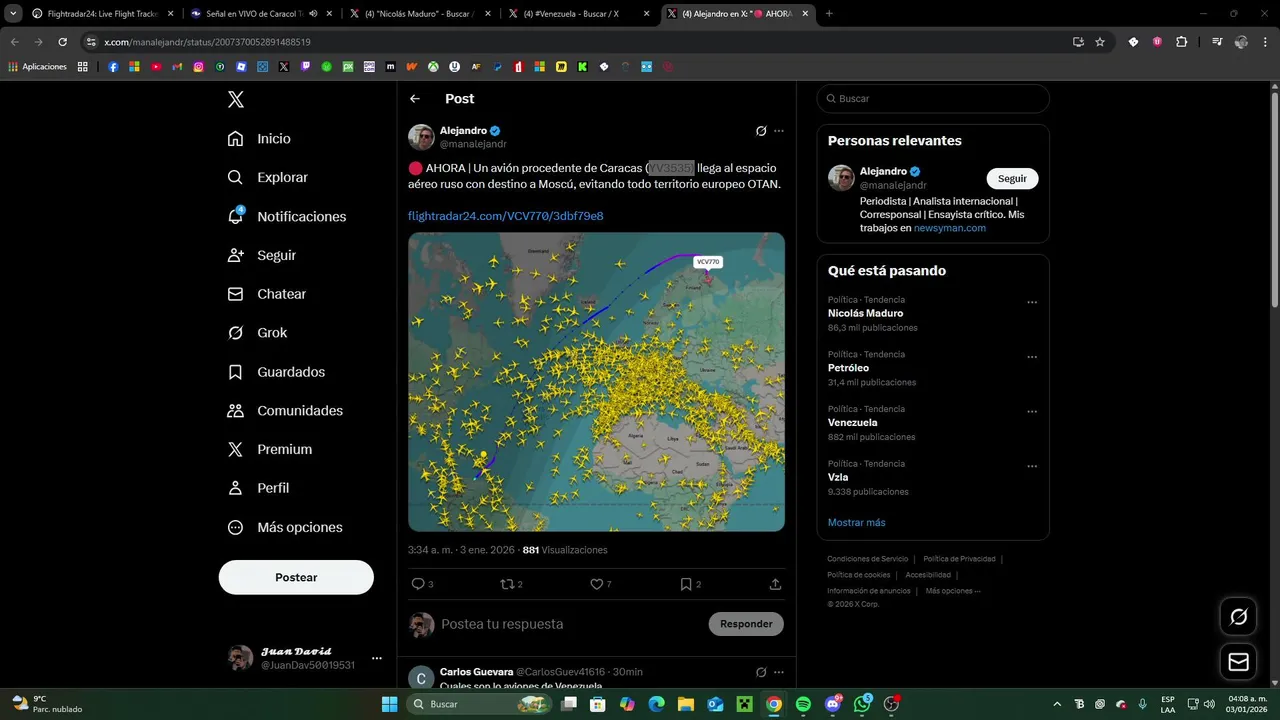This screenshot has width=1280, height=720.
Task: Bookmark this page with the star icon
Action: point(1100,42)
